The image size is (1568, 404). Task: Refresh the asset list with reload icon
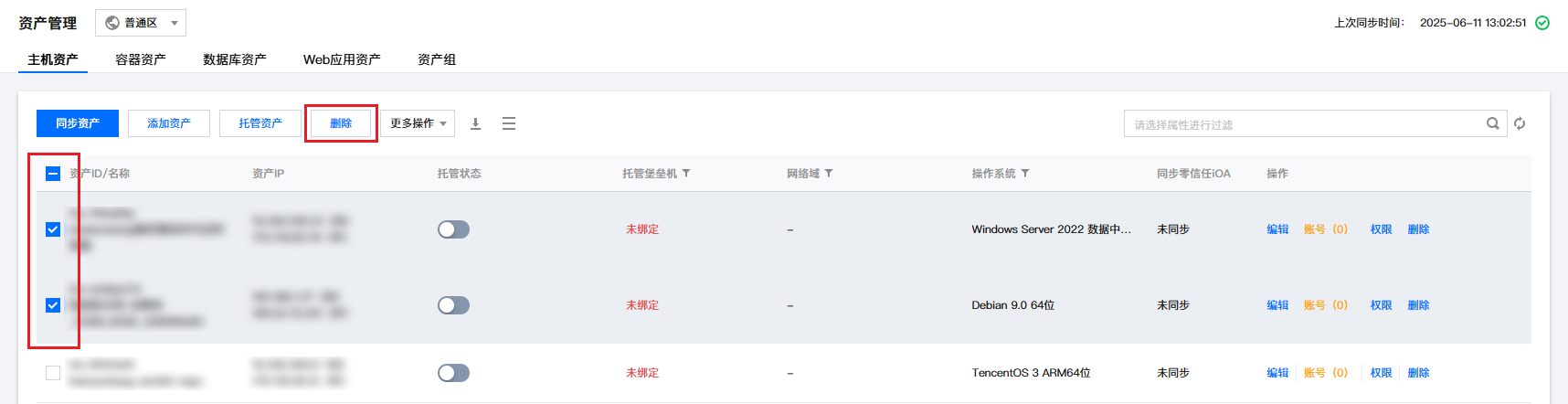coord(1520,123)
